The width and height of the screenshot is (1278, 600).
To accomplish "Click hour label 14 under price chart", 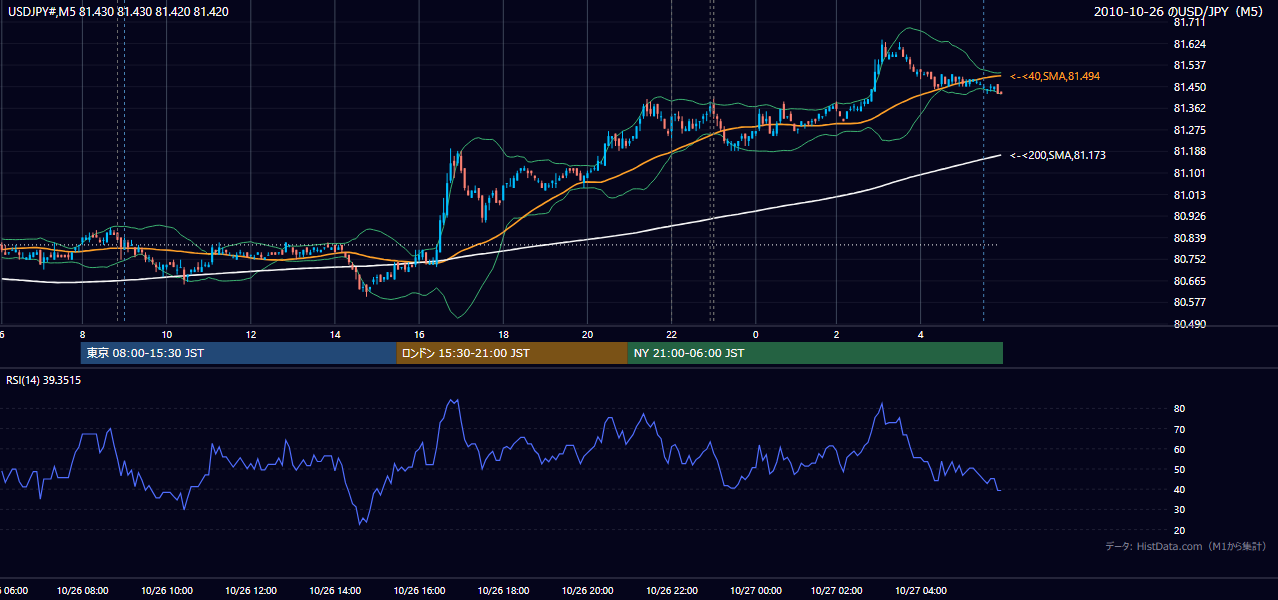I will pos(335,334).
